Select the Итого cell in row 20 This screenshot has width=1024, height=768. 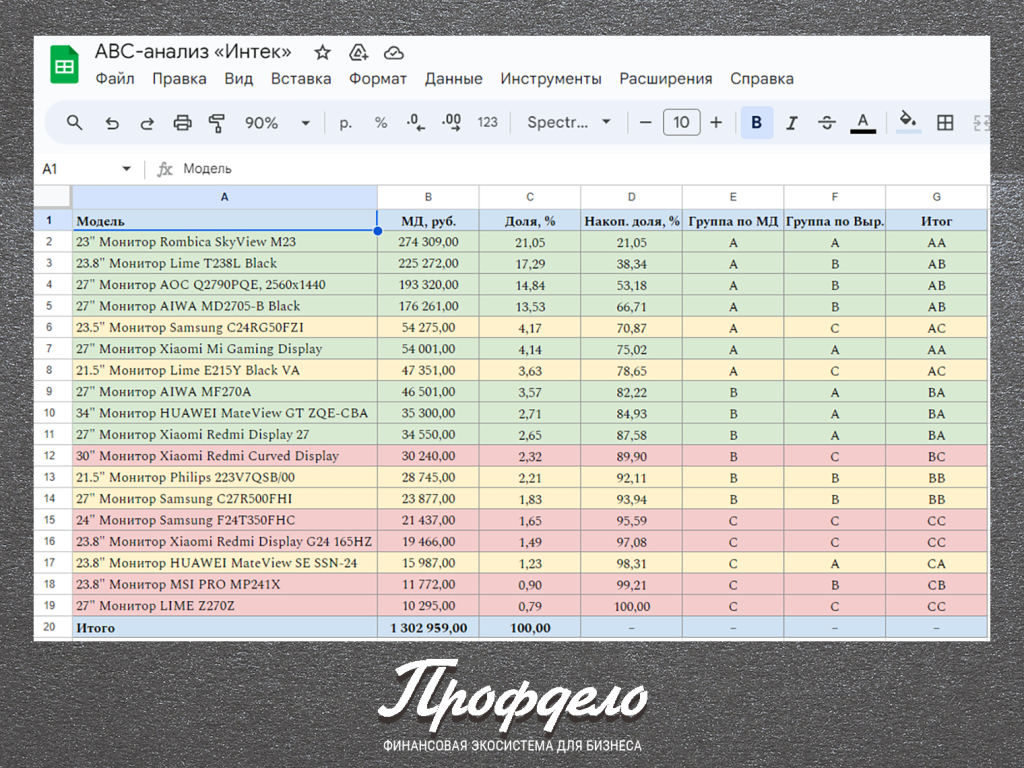pos(224,628)
